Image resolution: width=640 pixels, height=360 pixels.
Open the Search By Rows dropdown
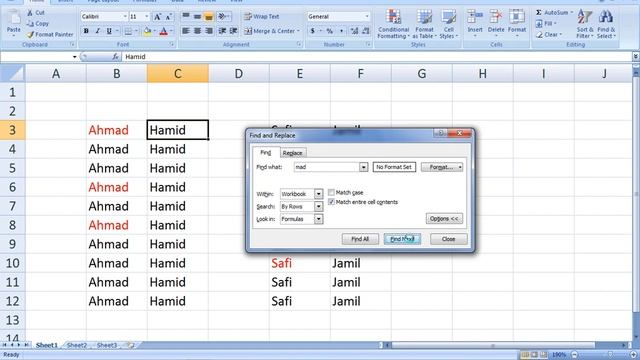tap(318, 207)
